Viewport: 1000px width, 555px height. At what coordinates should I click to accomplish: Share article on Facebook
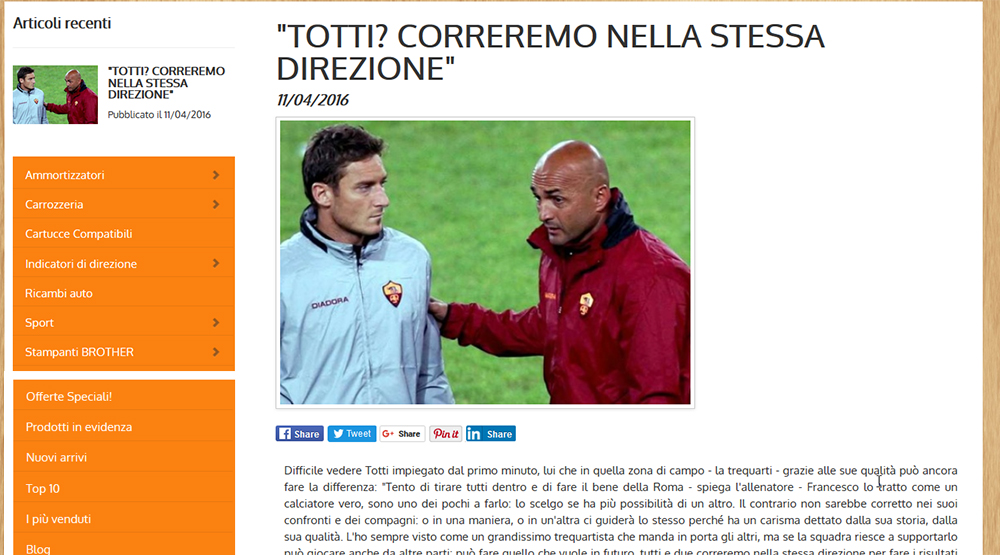click(299, 434)
